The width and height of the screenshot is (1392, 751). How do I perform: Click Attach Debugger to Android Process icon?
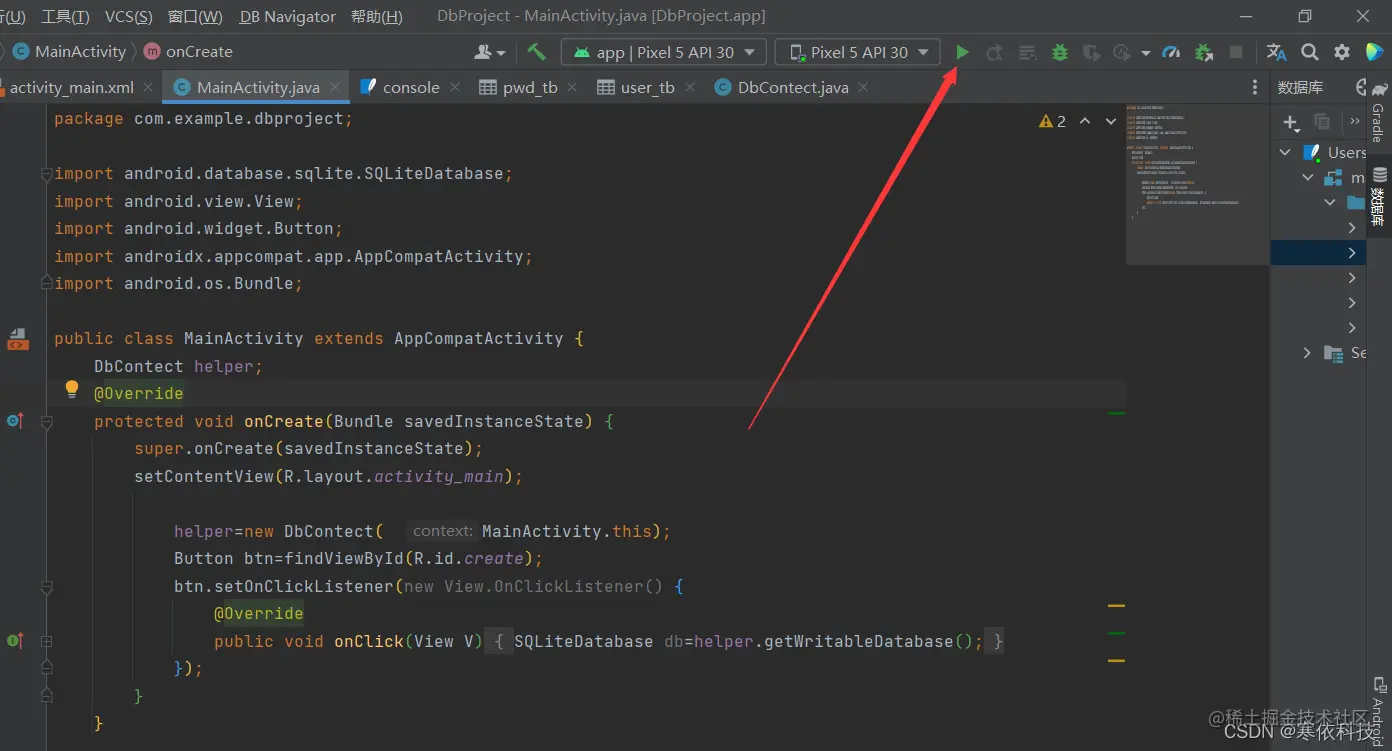click(x=1204, y=52)
